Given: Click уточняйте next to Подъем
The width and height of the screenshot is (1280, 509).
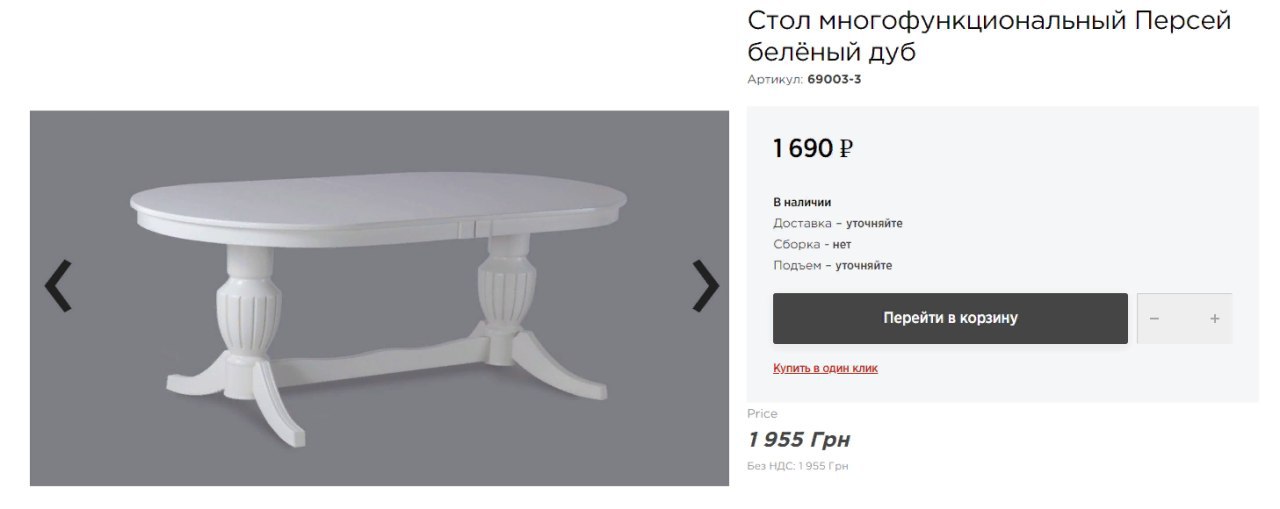Looking at the screenshot, I should [864, 265].
